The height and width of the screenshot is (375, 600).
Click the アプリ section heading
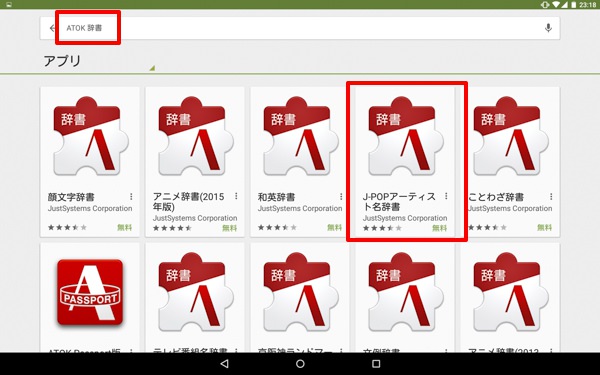click(62, 61)
